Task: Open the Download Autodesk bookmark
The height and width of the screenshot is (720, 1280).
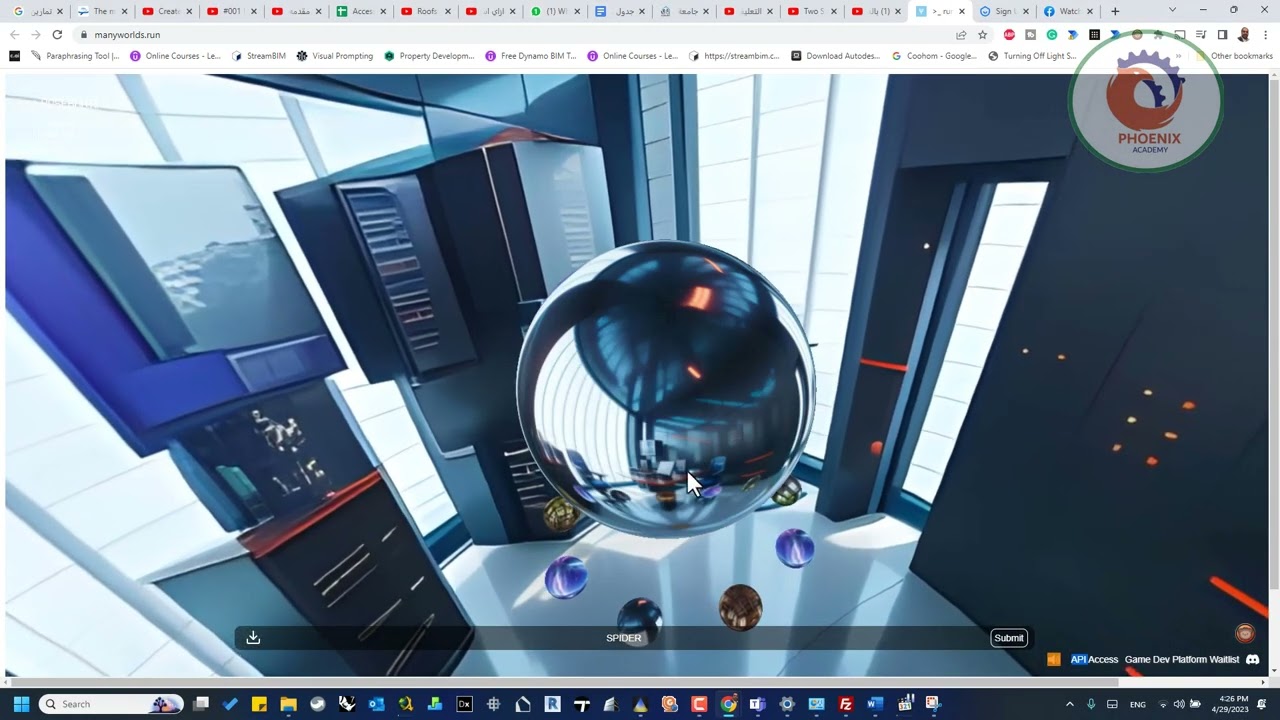Action: point(835,56)
